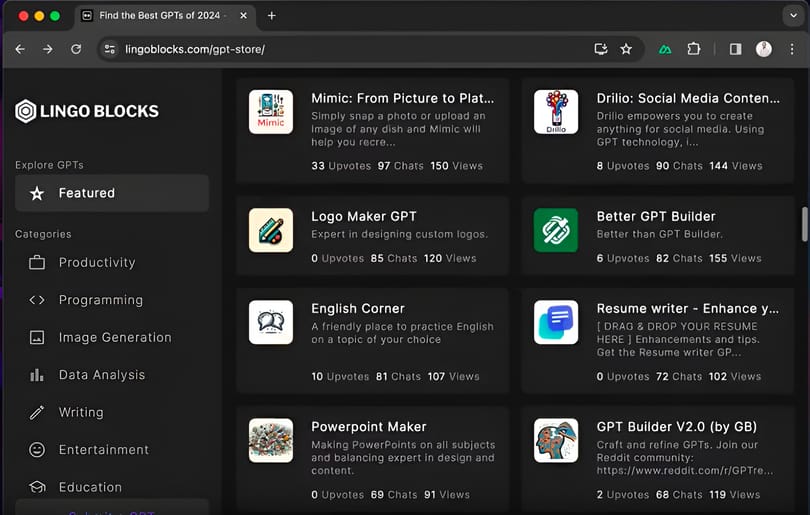Viewport: 810px width, 515px height.
Task: Open the browser extensions puzzle icon
Action: pos(694,49)
